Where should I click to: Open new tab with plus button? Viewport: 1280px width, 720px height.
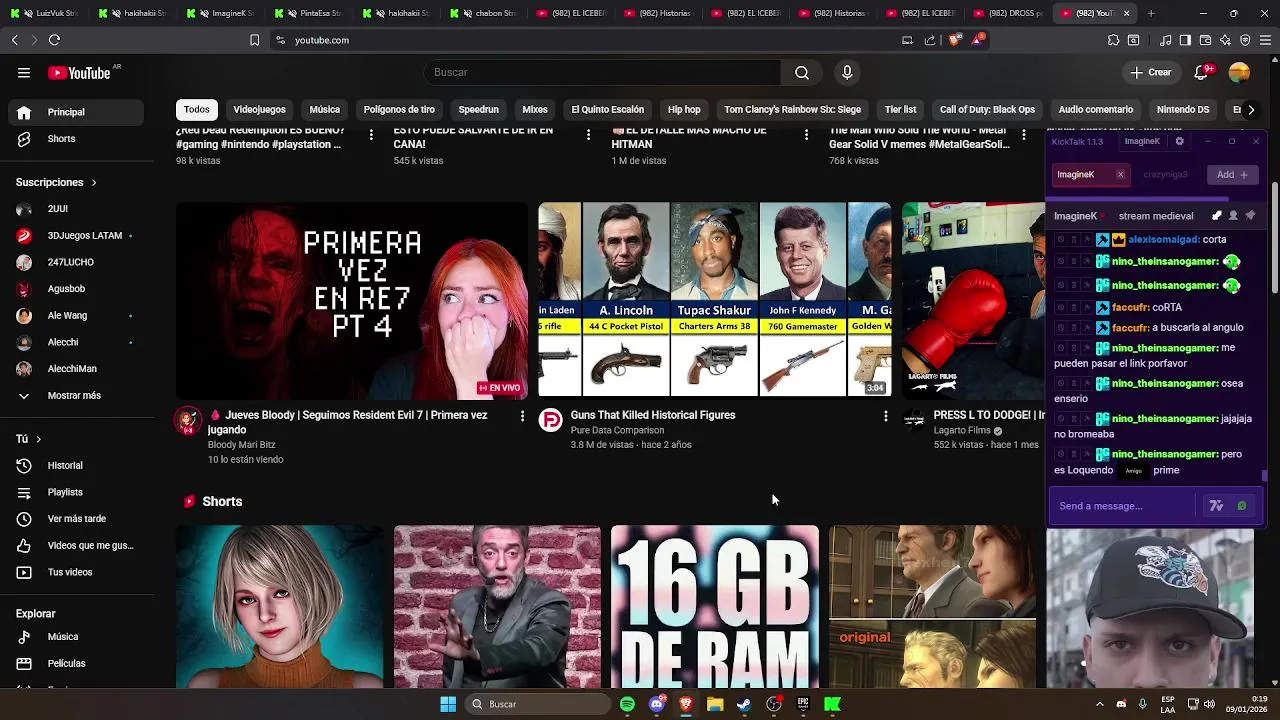(1151, 13)
